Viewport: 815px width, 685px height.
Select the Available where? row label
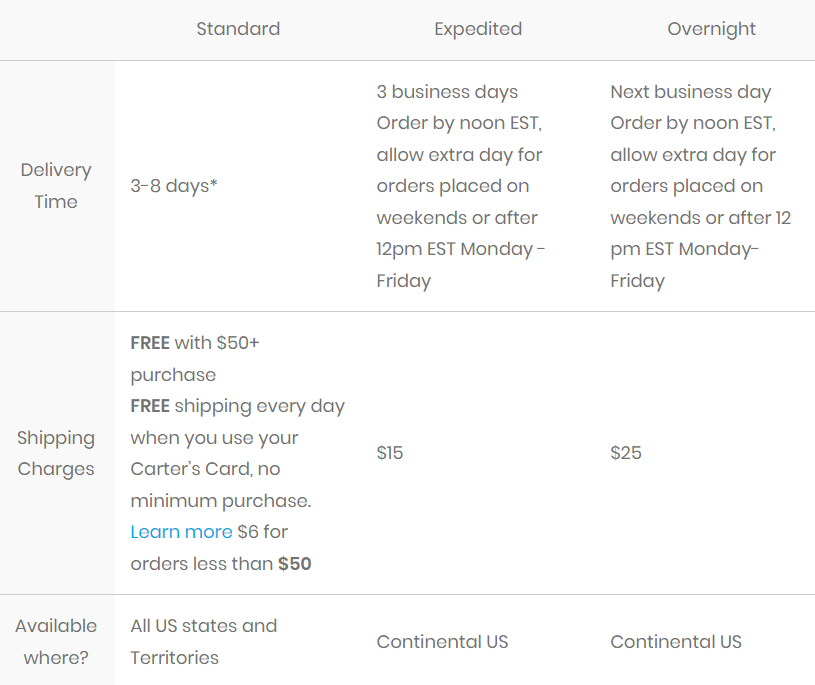[56, 641]
